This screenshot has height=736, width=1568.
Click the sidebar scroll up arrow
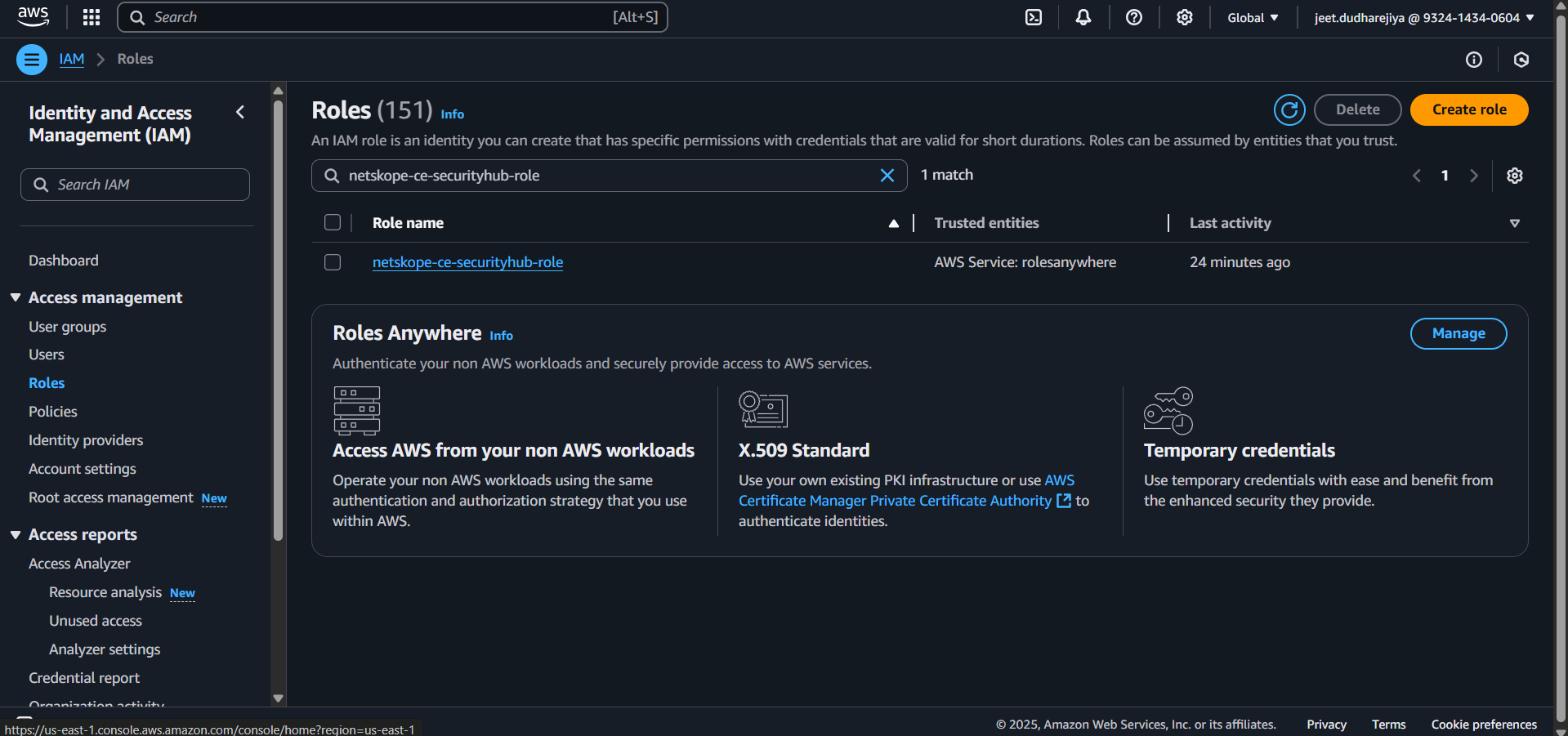pos(278,91)
